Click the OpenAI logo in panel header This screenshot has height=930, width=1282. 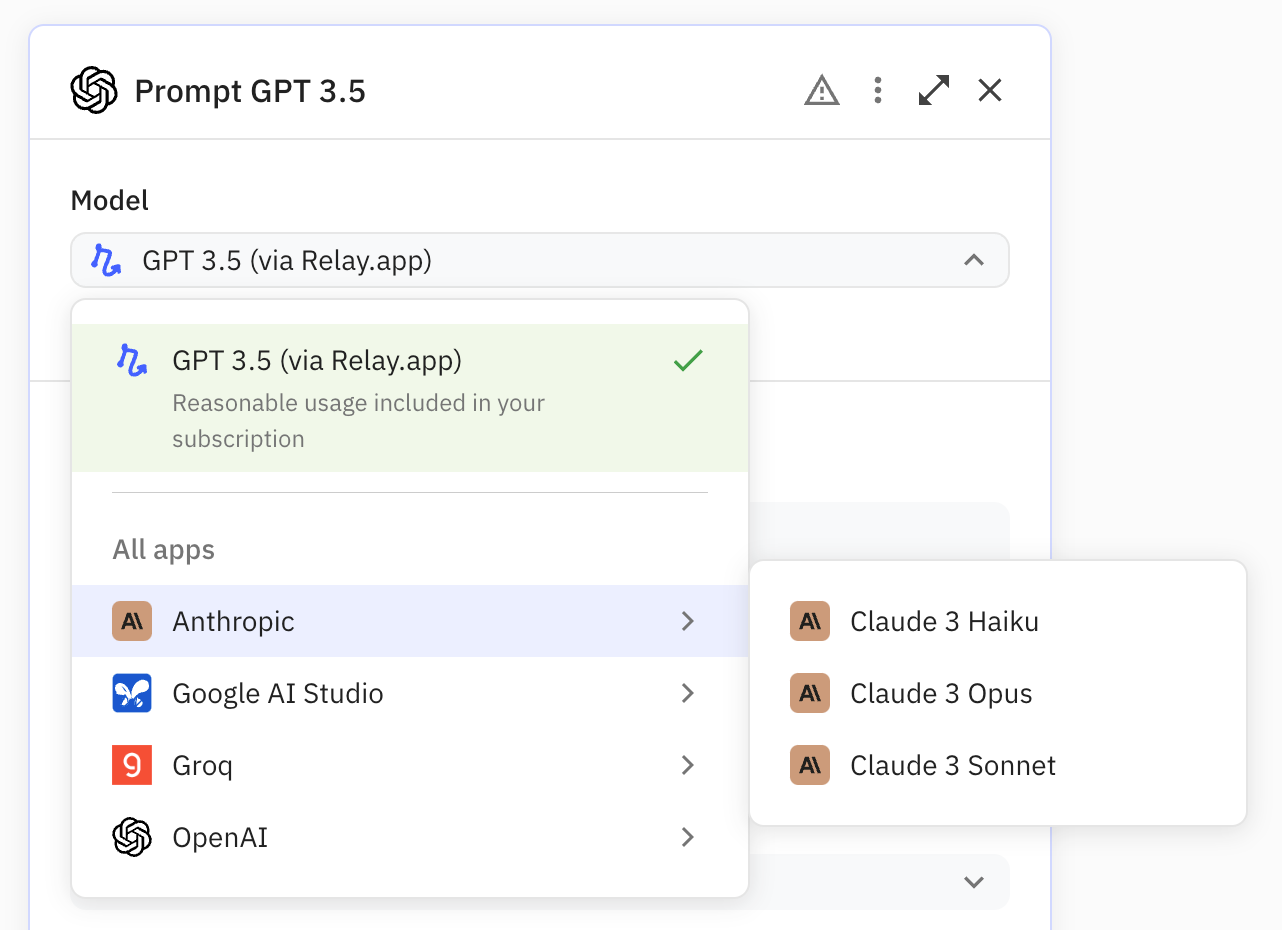pos(95,91)
